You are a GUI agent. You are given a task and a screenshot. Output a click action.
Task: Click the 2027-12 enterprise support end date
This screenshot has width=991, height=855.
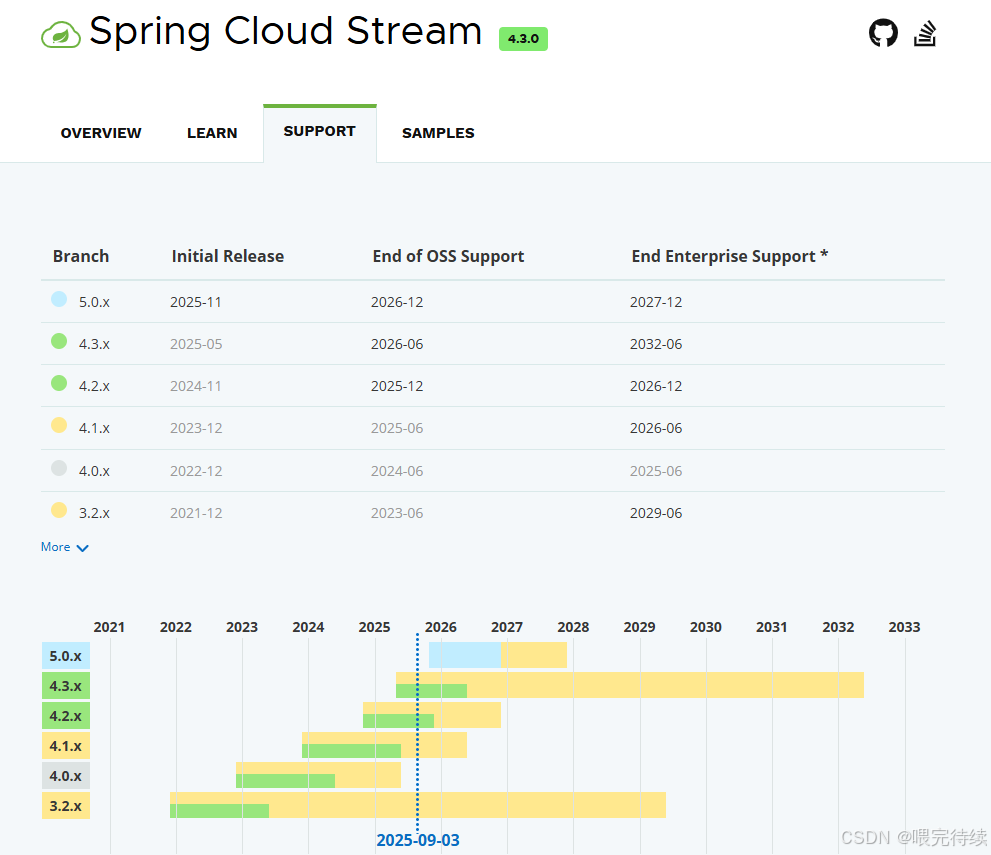click(x=656, y=302)
